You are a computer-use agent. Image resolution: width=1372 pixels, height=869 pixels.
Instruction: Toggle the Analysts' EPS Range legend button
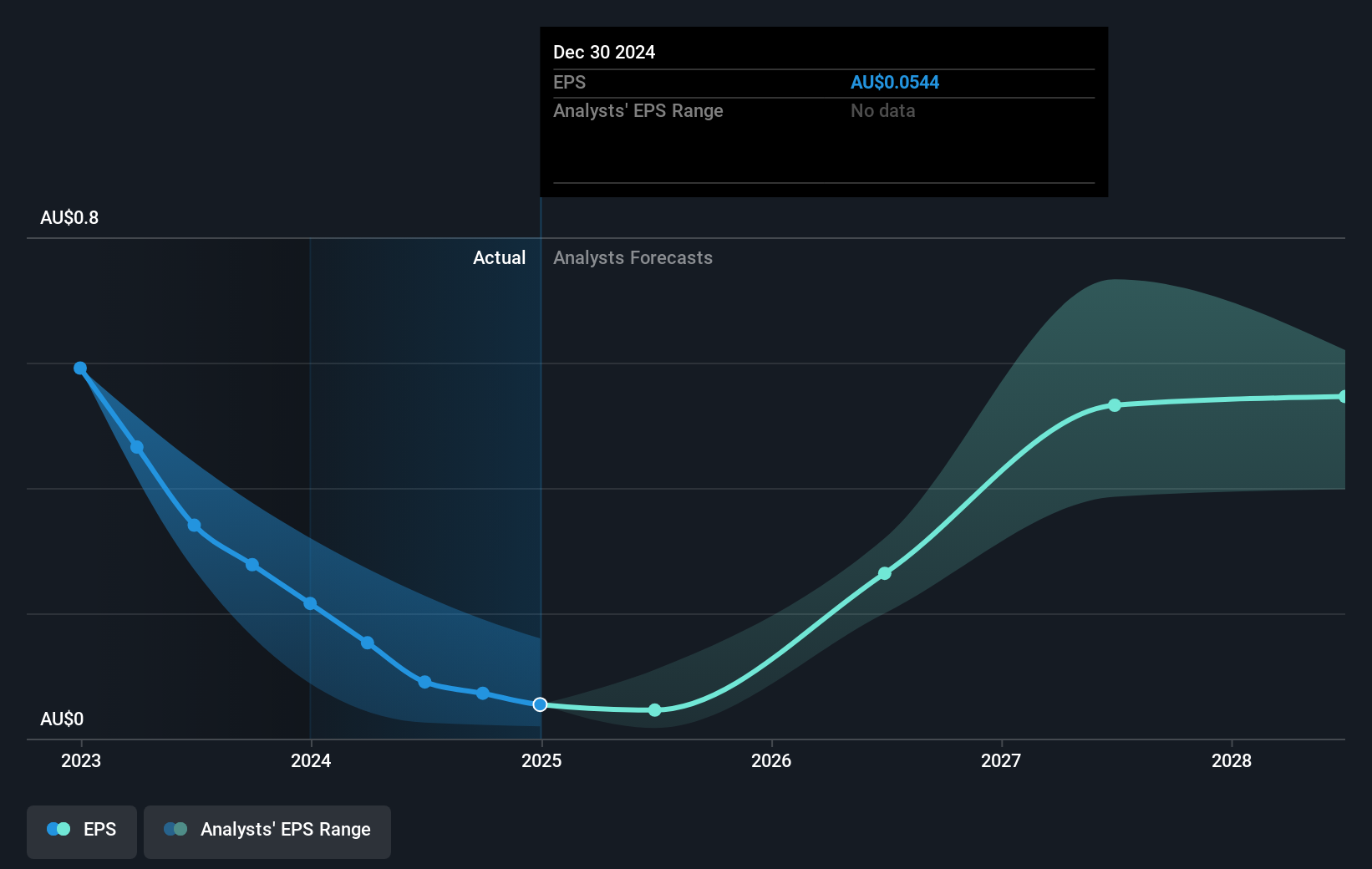pyautogui.click(x=267, y=831)
